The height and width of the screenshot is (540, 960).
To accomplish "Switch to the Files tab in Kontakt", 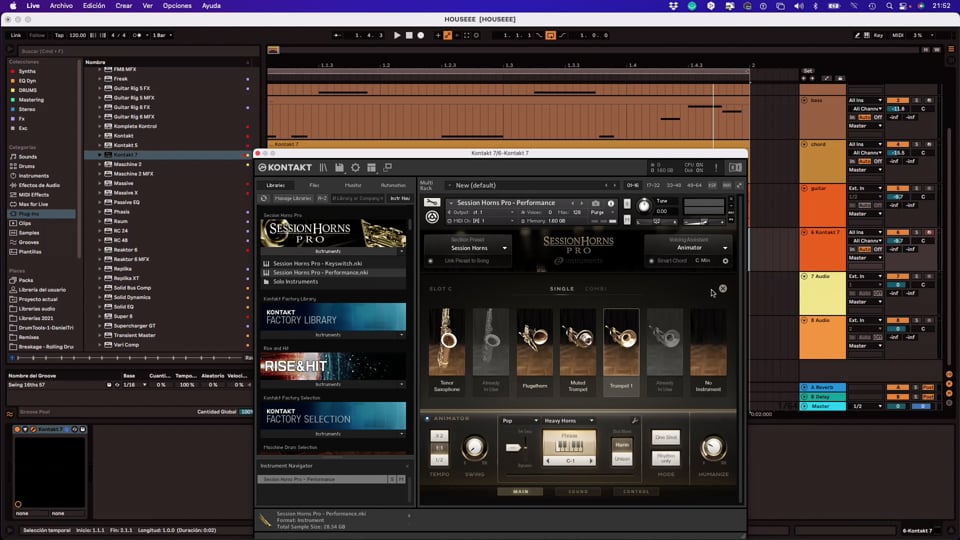I will [314, 185].
